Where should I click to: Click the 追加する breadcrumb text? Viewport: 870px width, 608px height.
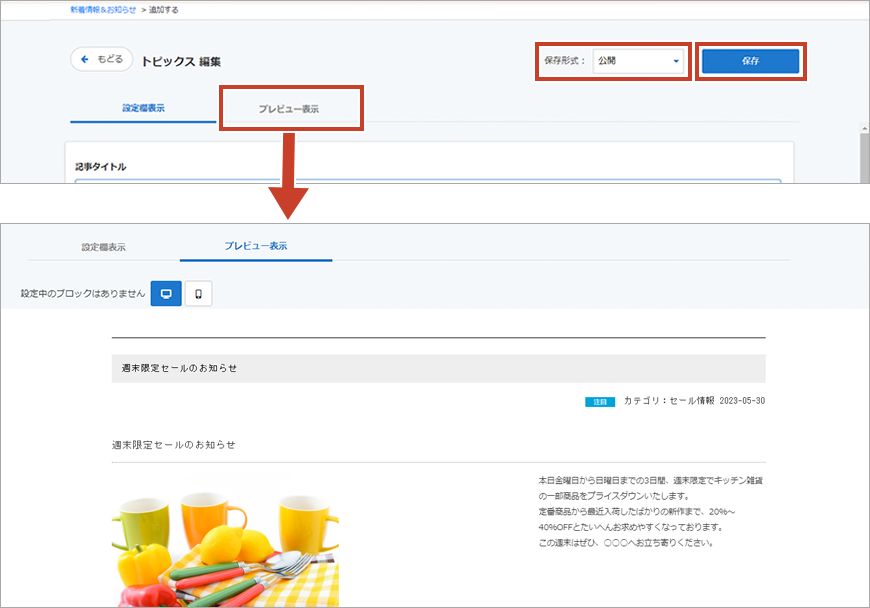(164, 9)
